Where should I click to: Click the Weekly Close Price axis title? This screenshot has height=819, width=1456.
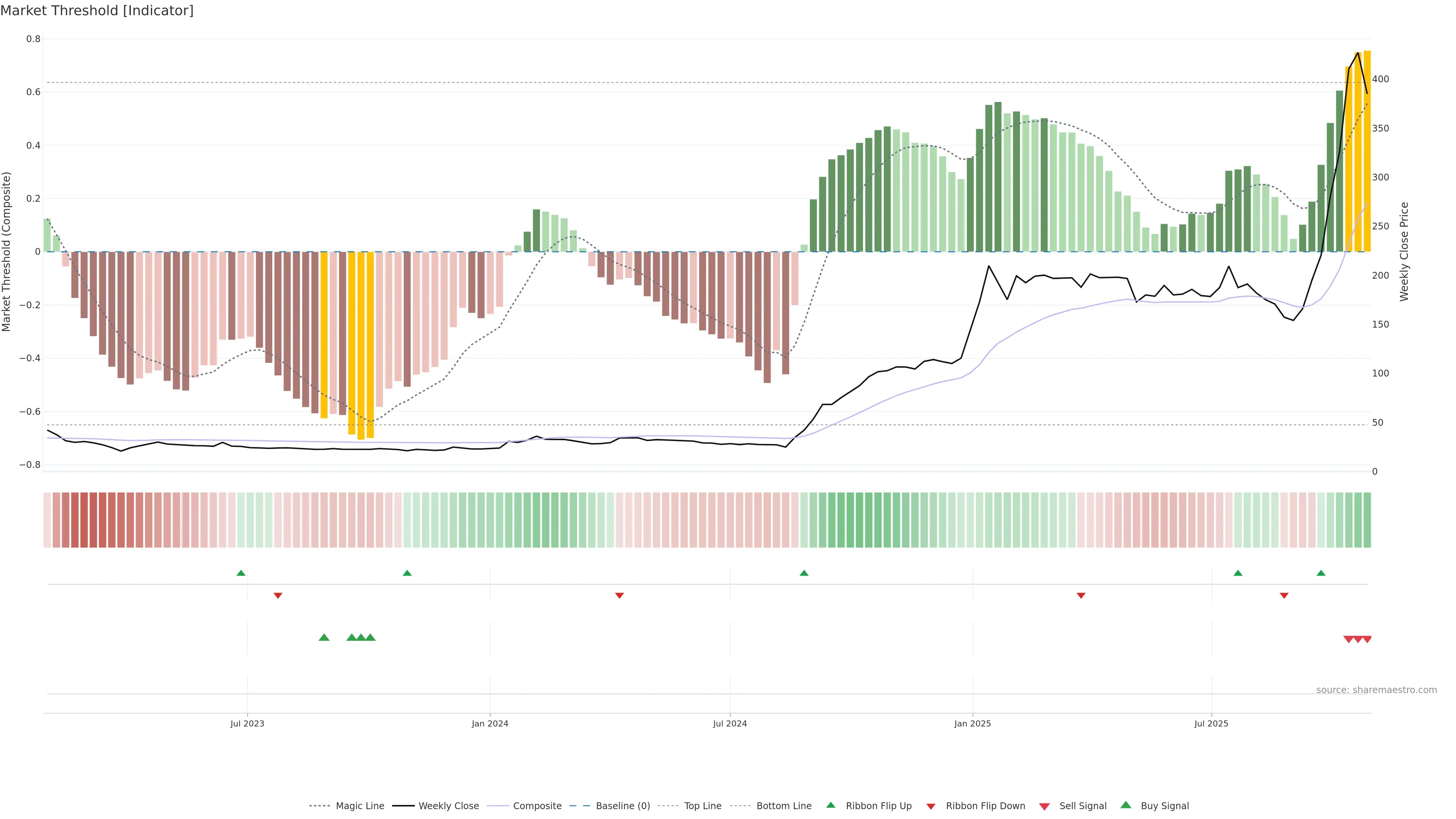1404,251
